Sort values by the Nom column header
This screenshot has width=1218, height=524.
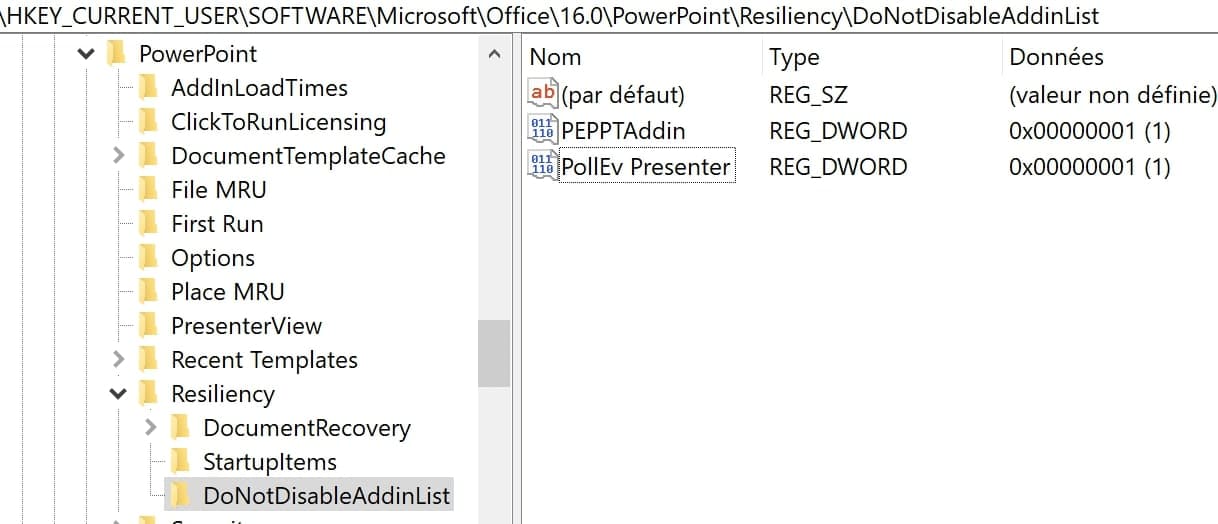coord(643,57)
